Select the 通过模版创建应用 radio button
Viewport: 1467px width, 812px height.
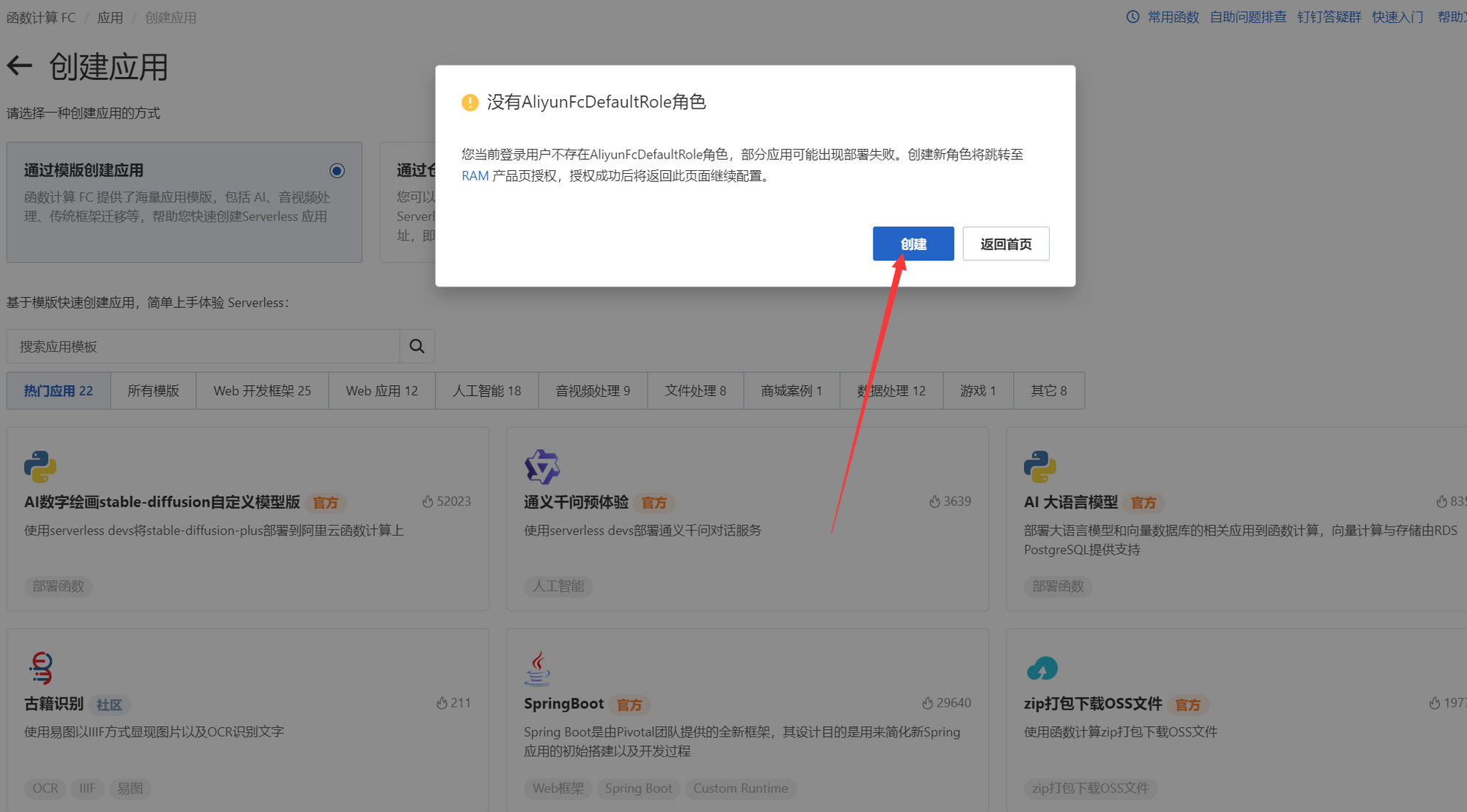337,170
